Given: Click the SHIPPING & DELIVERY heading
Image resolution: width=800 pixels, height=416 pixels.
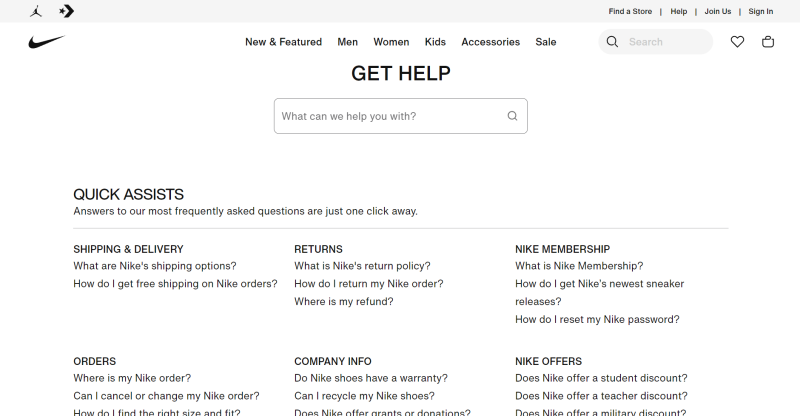Looking at the screenshot, I should 128,249.
